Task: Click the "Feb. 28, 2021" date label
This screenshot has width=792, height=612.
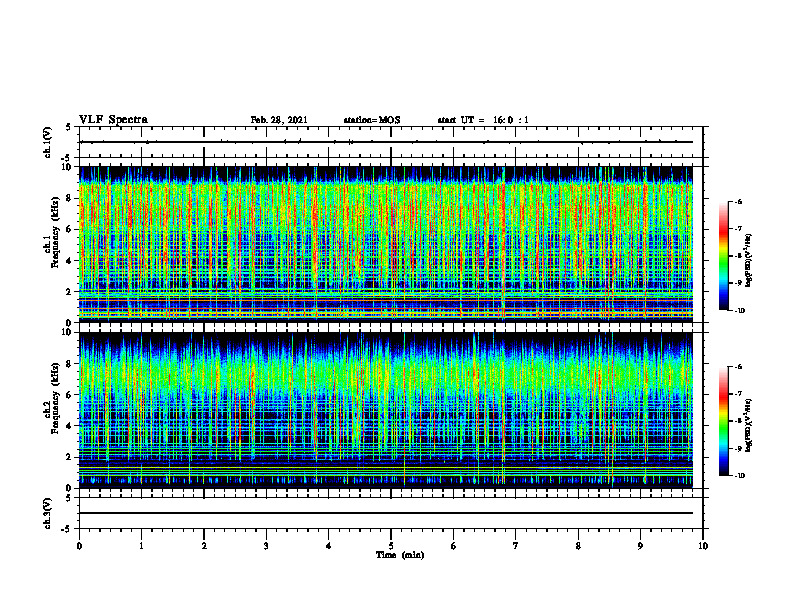Action: pyautogui.click(x=279, y=120)
